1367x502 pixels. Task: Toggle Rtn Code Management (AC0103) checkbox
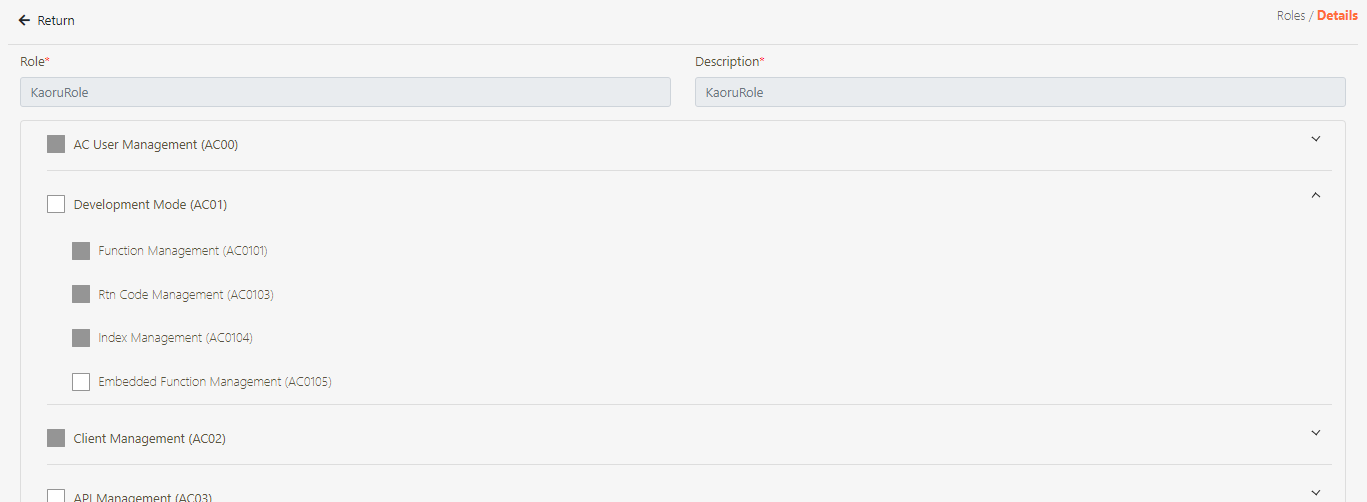[x=81, y=295]
